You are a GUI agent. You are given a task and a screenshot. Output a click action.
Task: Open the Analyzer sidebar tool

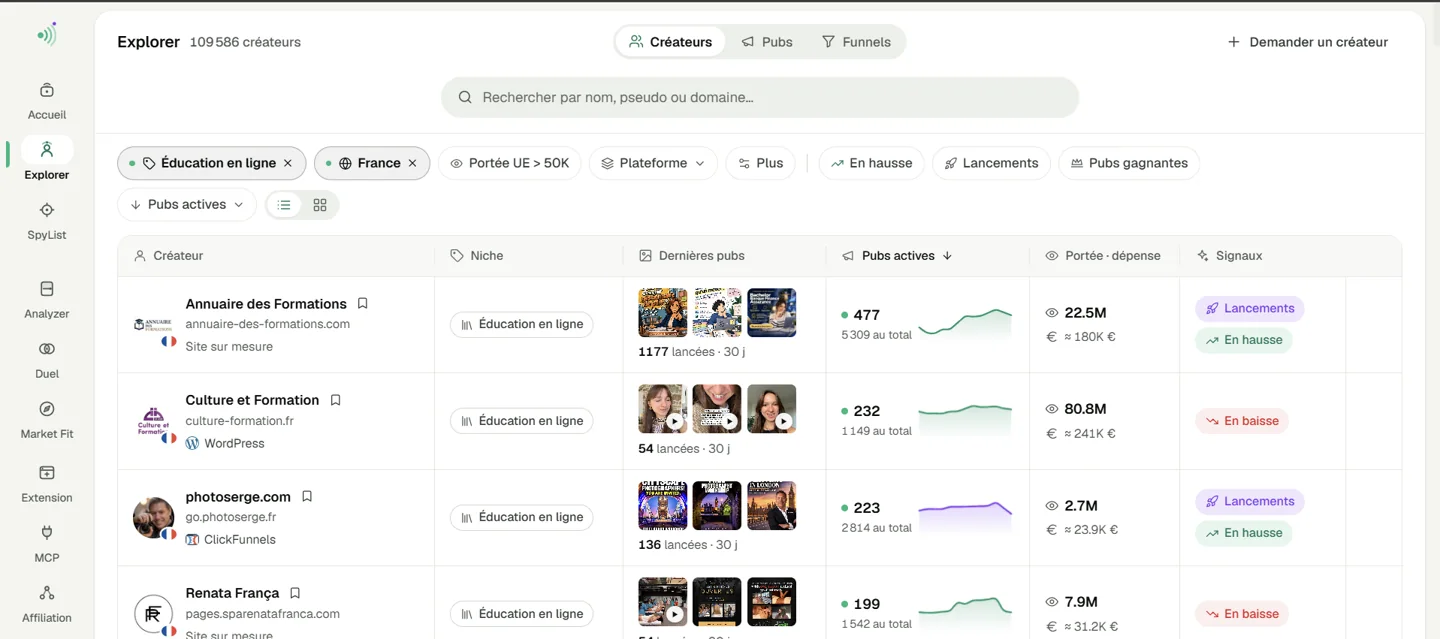coord(47,300)
